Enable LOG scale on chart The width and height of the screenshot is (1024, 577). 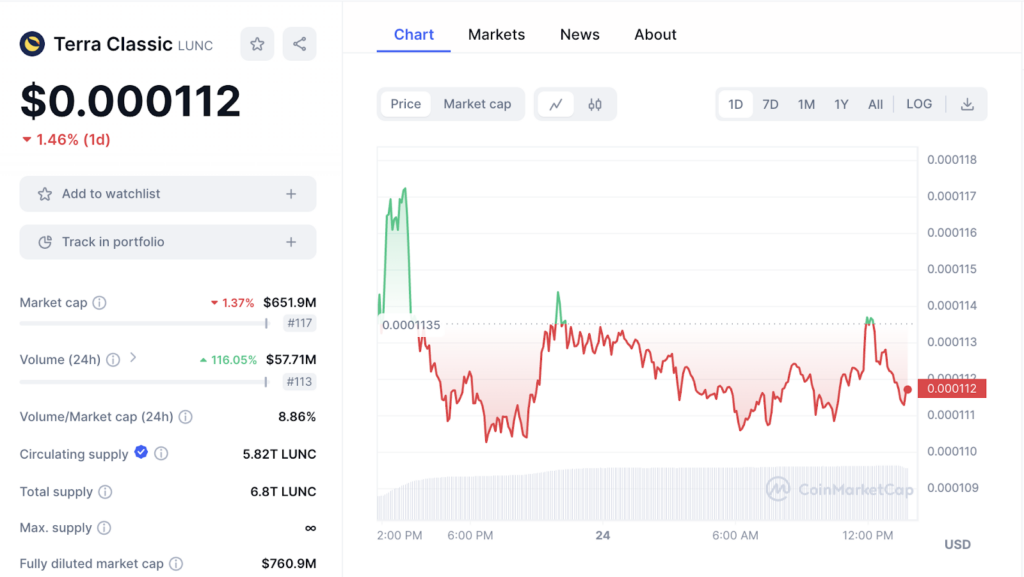pyautogui.click(x=918, y=104)
